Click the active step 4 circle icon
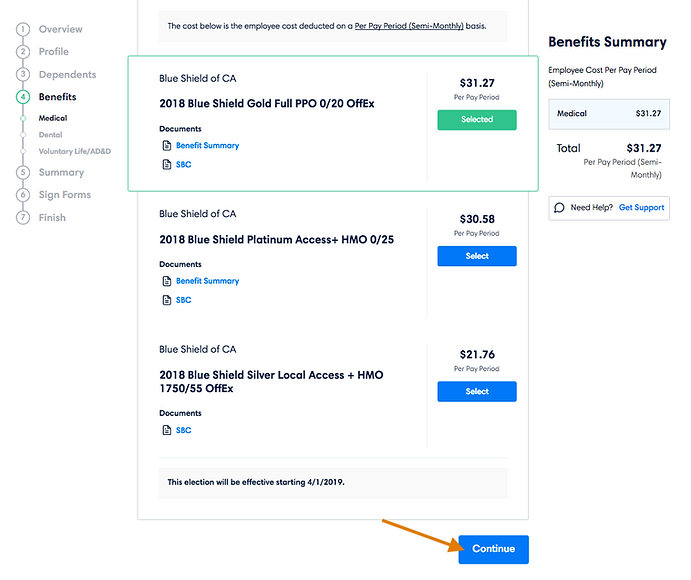Screen dimensions: 691x580 (23, 97)
